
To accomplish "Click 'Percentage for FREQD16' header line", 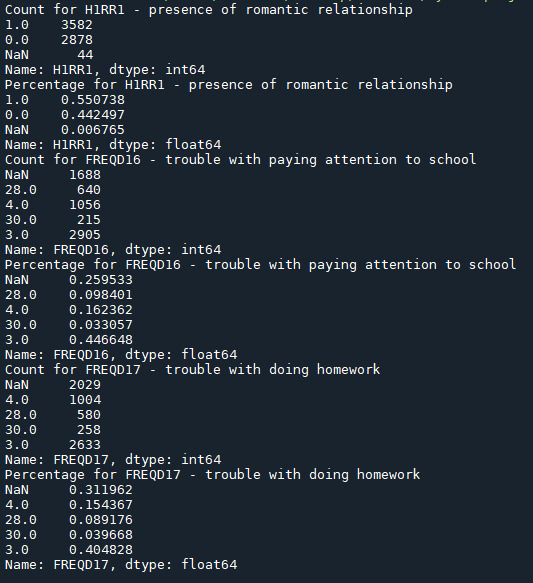I will coord(261,265).
